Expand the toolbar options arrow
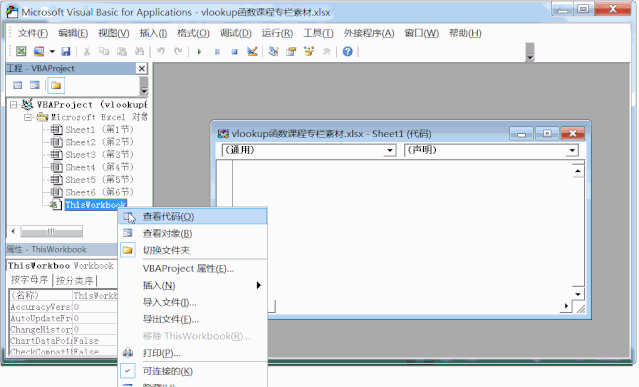 coord(530,58)
